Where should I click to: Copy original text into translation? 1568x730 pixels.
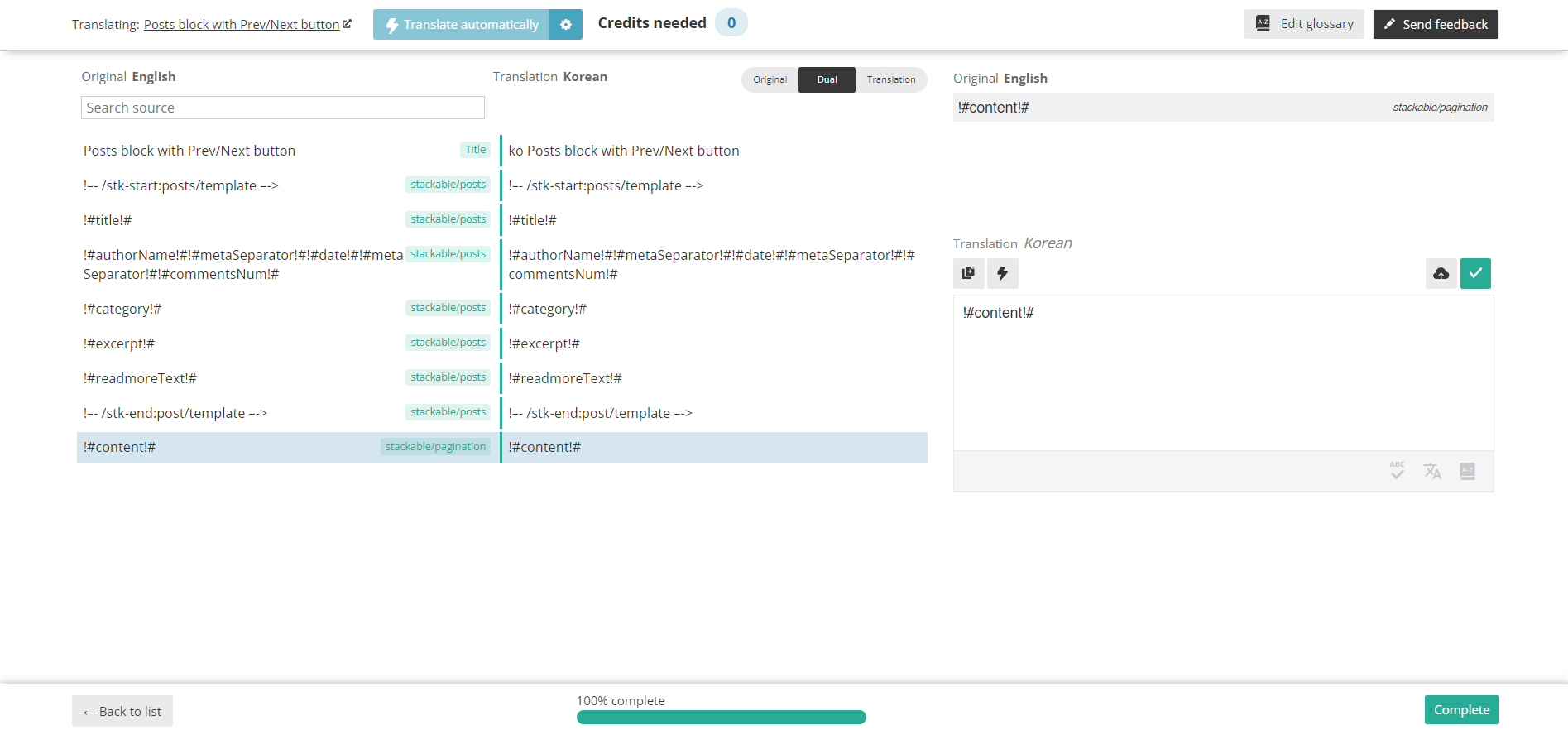coord(969,273)
